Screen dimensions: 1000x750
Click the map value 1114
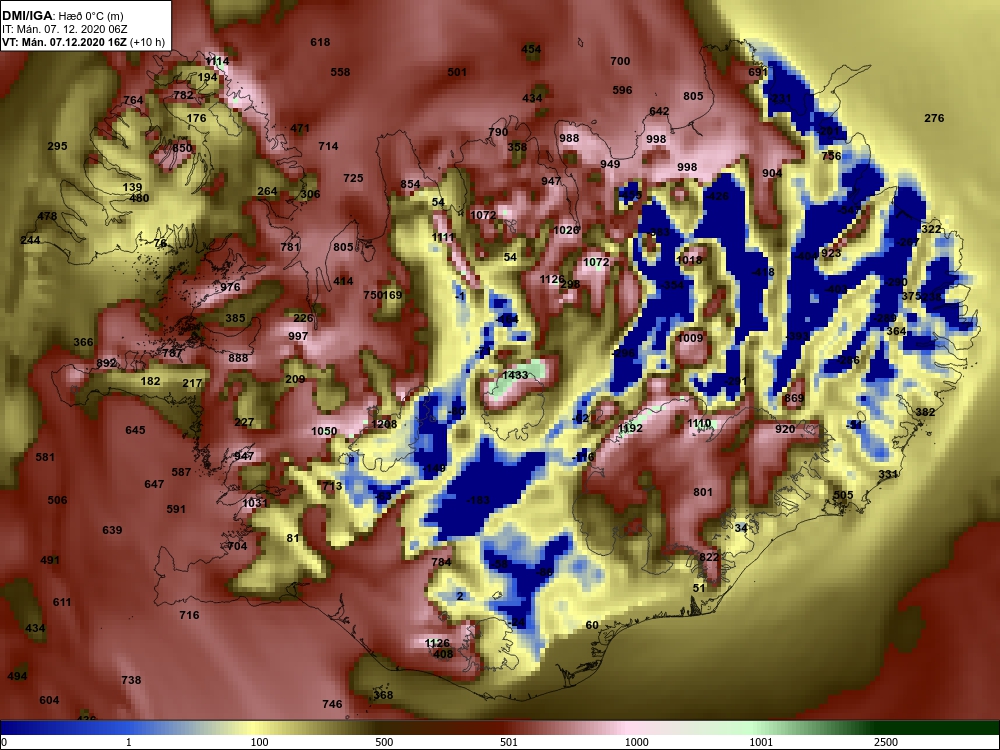point(217,61)
